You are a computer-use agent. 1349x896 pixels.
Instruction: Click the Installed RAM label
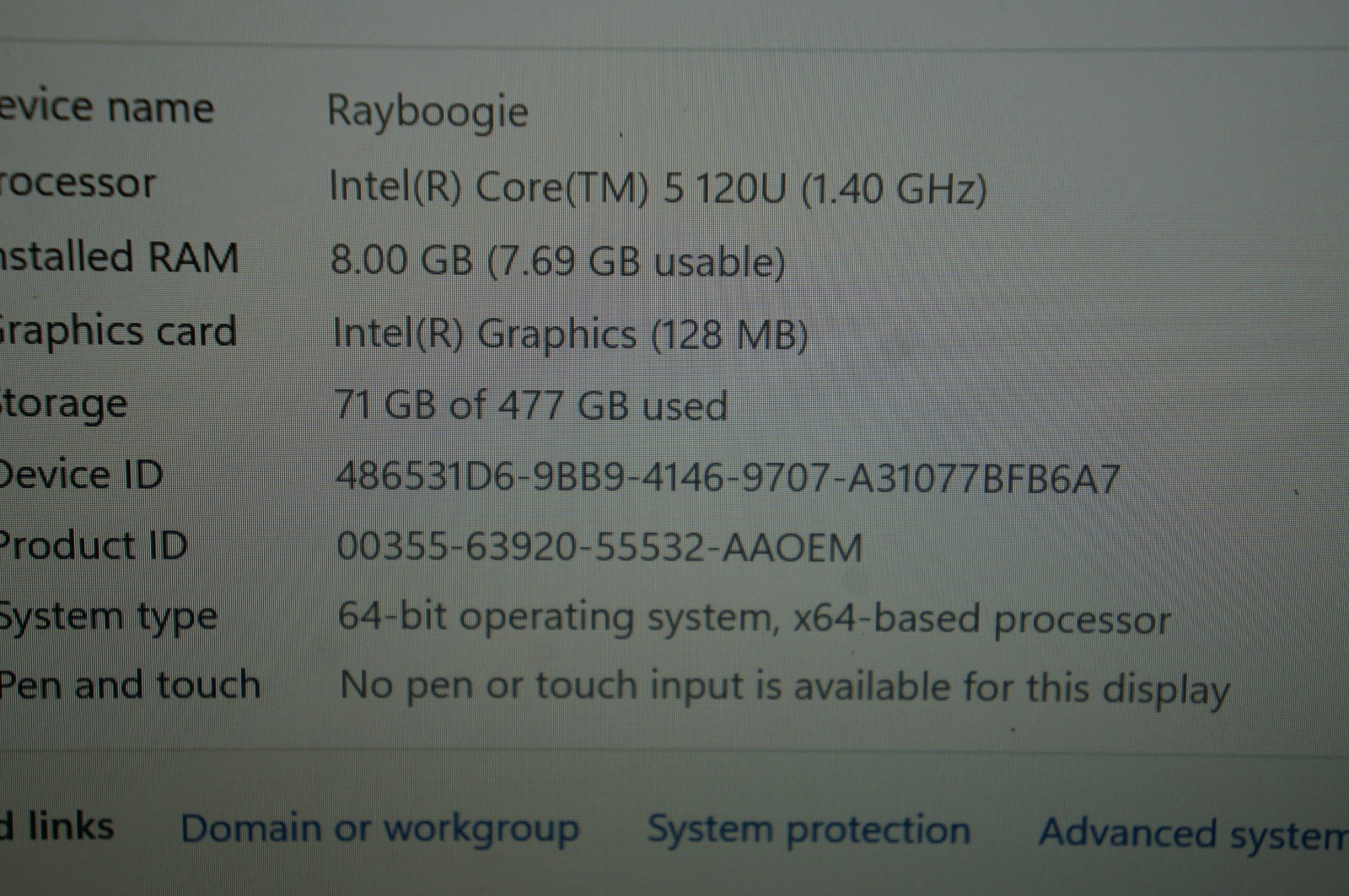pos(119,257)
